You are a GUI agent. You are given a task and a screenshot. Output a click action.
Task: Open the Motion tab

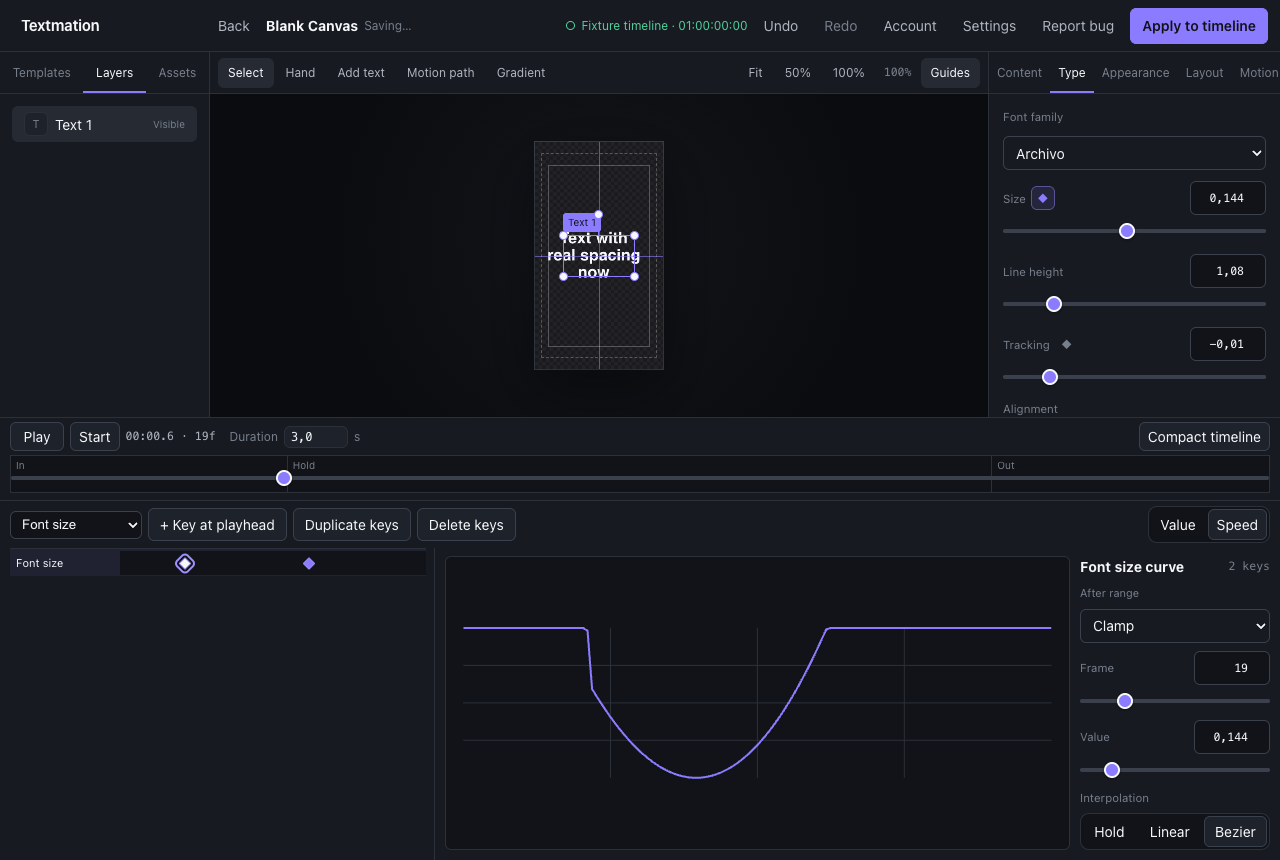[1258, 73]
